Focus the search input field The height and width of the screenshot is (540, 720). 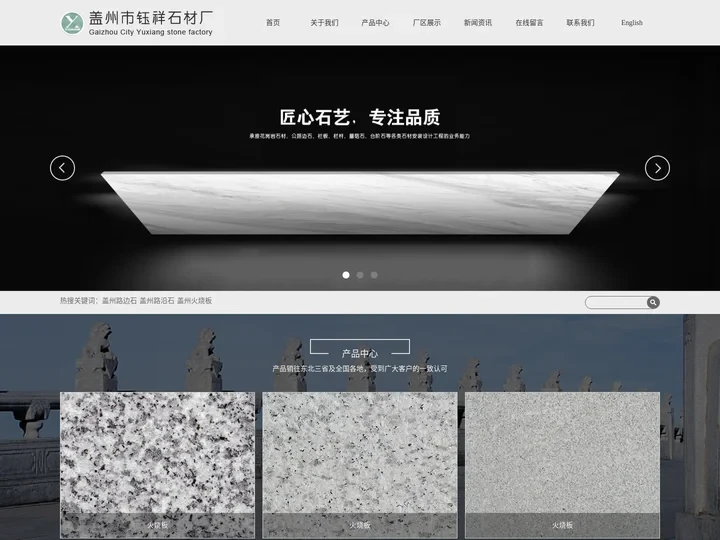616,302
